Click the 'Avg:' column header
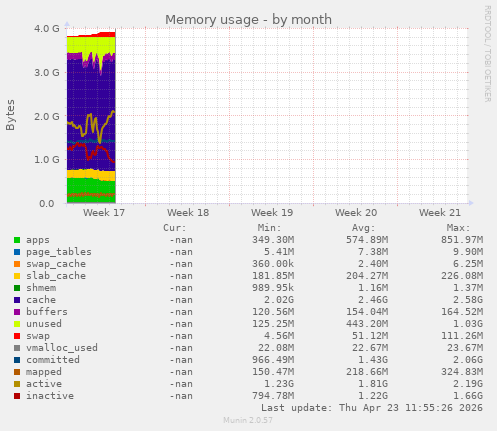This screenshot has height=431, width=497. pos(364,228)
